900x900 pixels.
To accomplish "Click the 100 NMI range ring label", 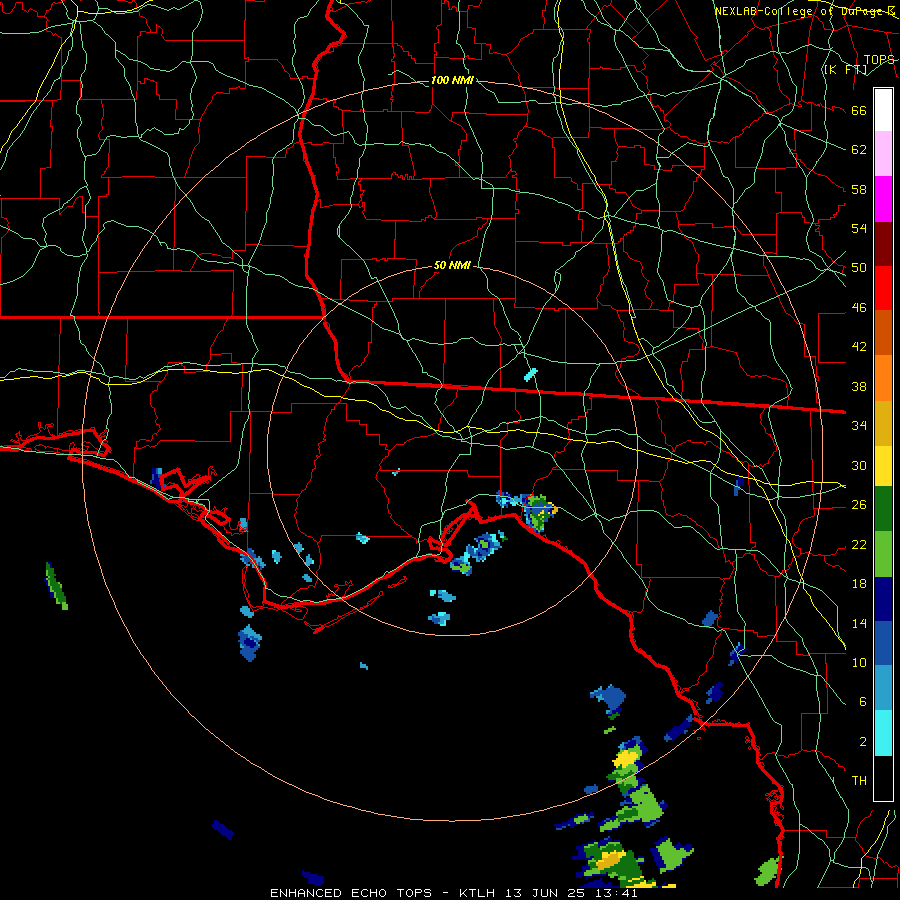I will 452,80.
